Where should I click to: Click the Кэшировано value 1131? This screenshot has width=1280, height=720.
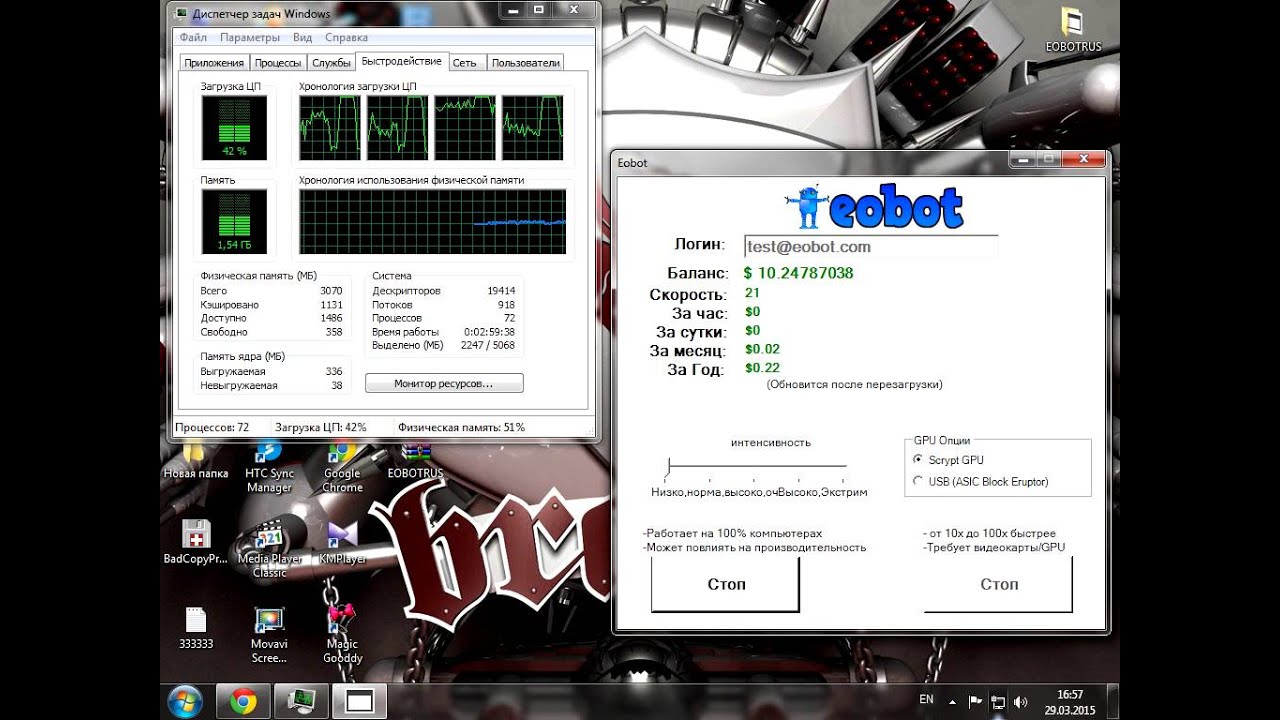coord(331,305)
